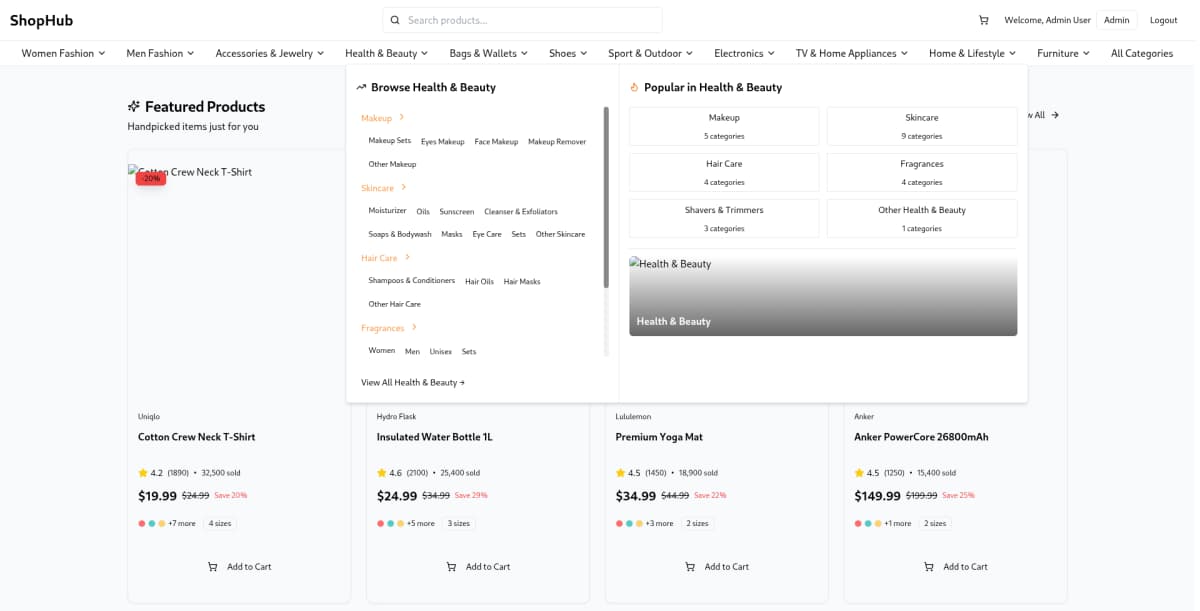Image resolution: width=1200 pixels, height=611 pixels.
Task: Click the search magnifier icon
Action: pos(395,19)
